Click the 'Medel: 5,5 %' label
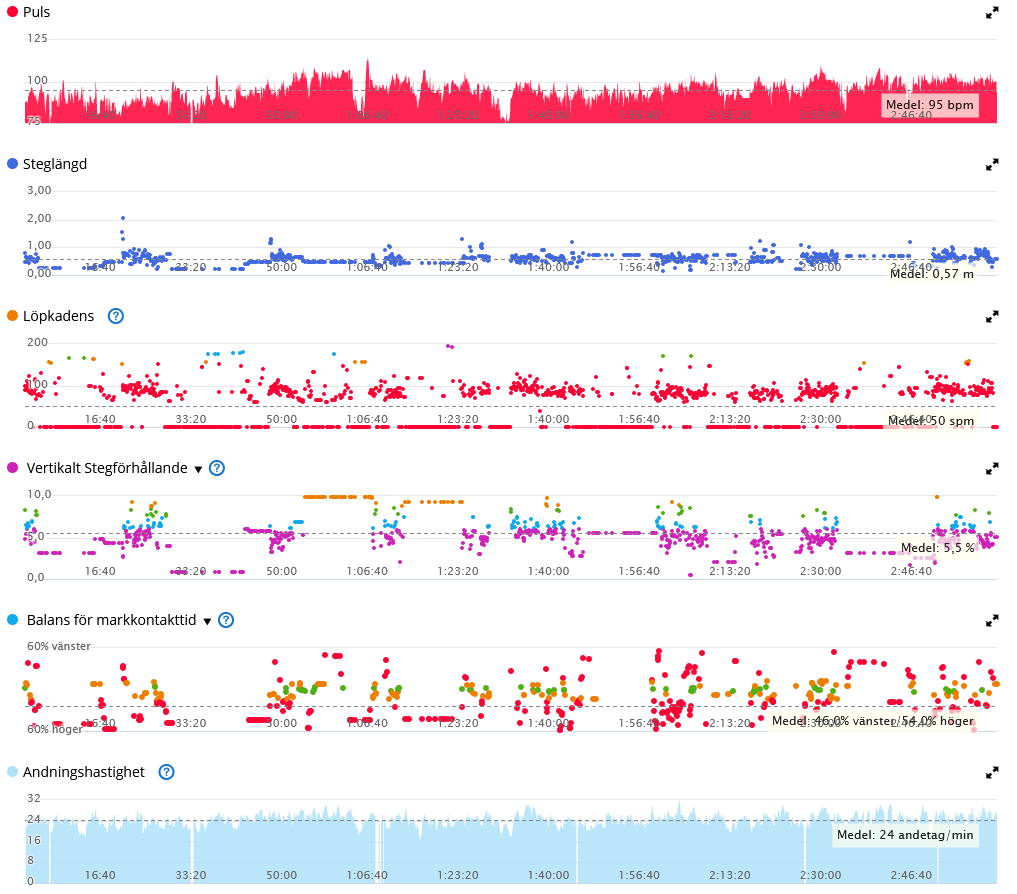 [x=937, y=548]
